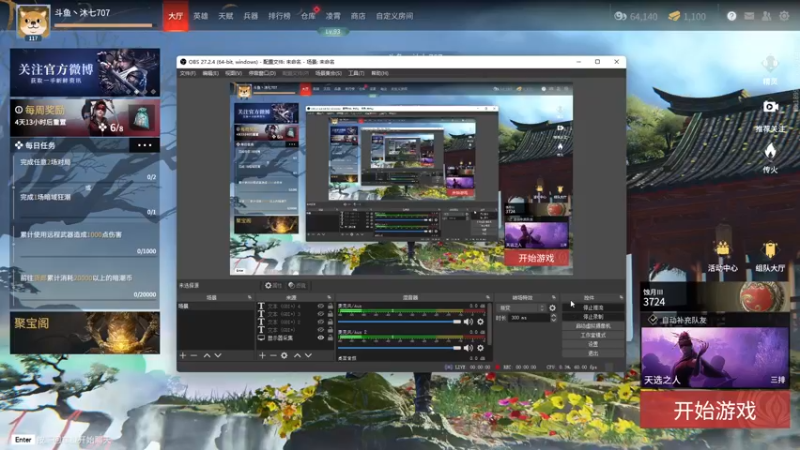
Task: Open 麦克风/Aux audio settings gear
Action: pos(480,321)
